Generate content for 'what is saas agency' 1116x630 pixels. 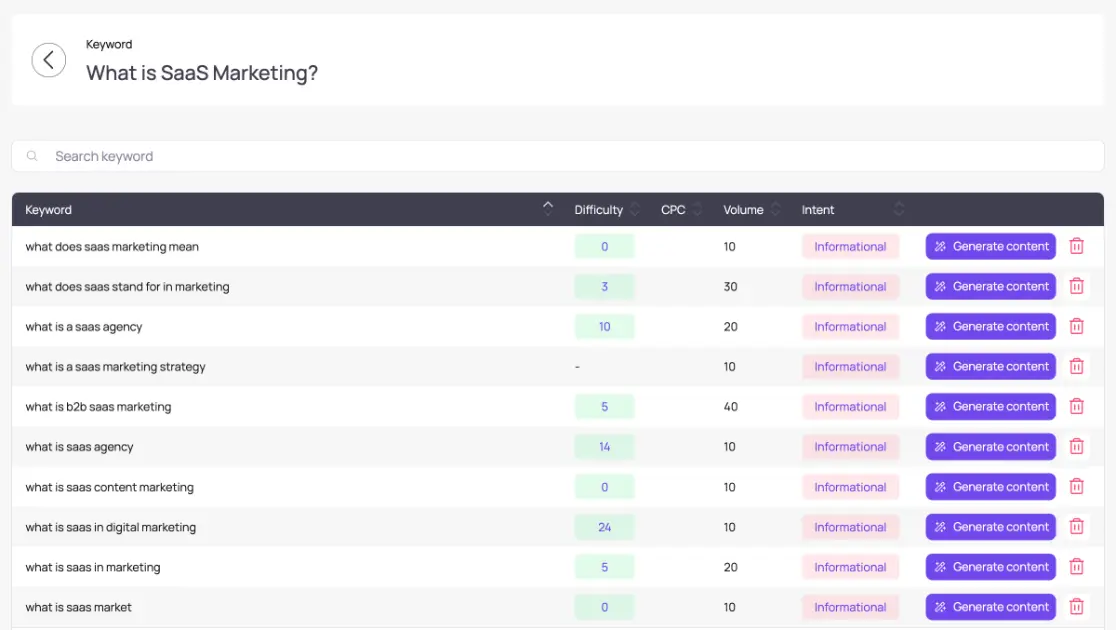pyautogui.click(x=990, y=447)
